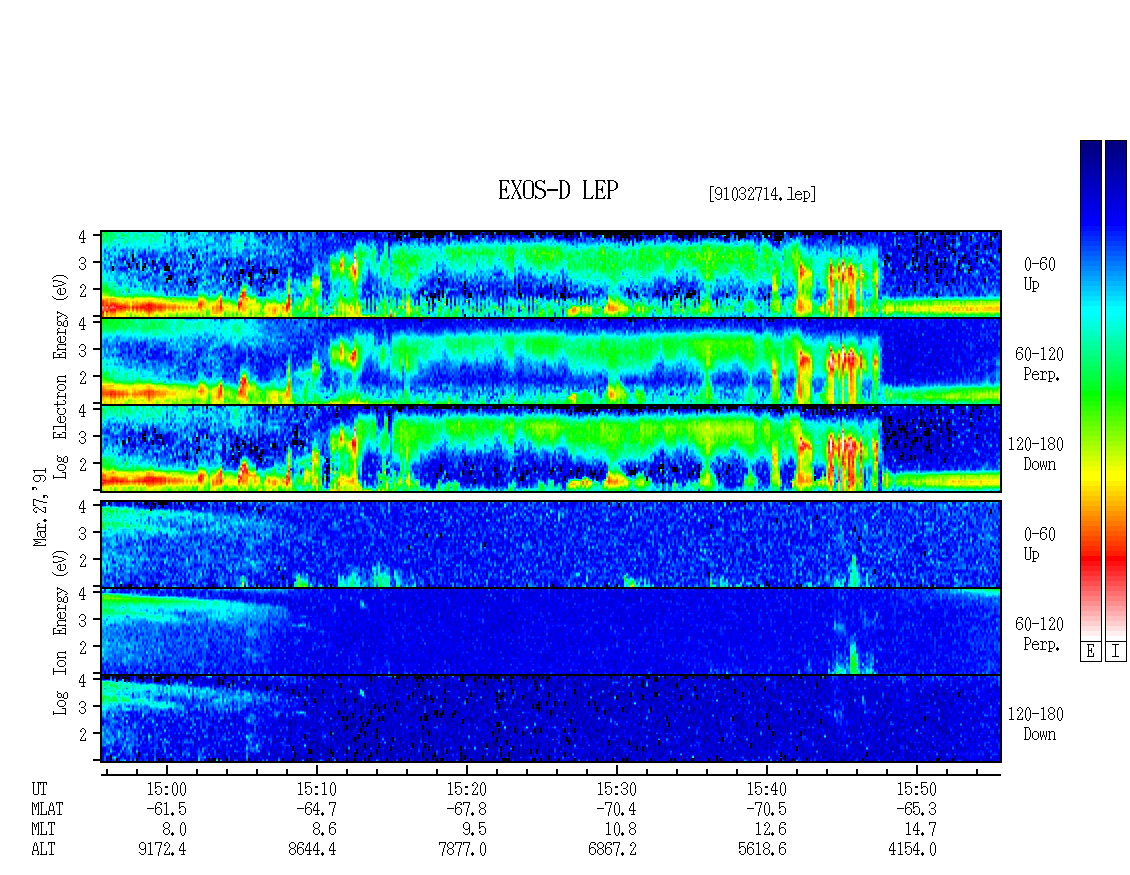Viewport: 1130px width, 875px height.
Task: Click the ALT value "4154.0"
Action: (x=912, y=850)
